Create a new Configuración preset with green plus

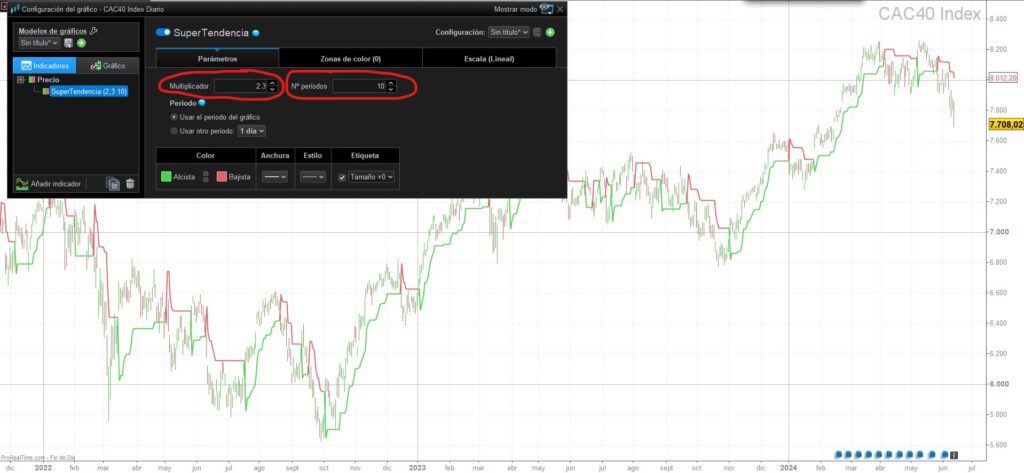[551, 32]
